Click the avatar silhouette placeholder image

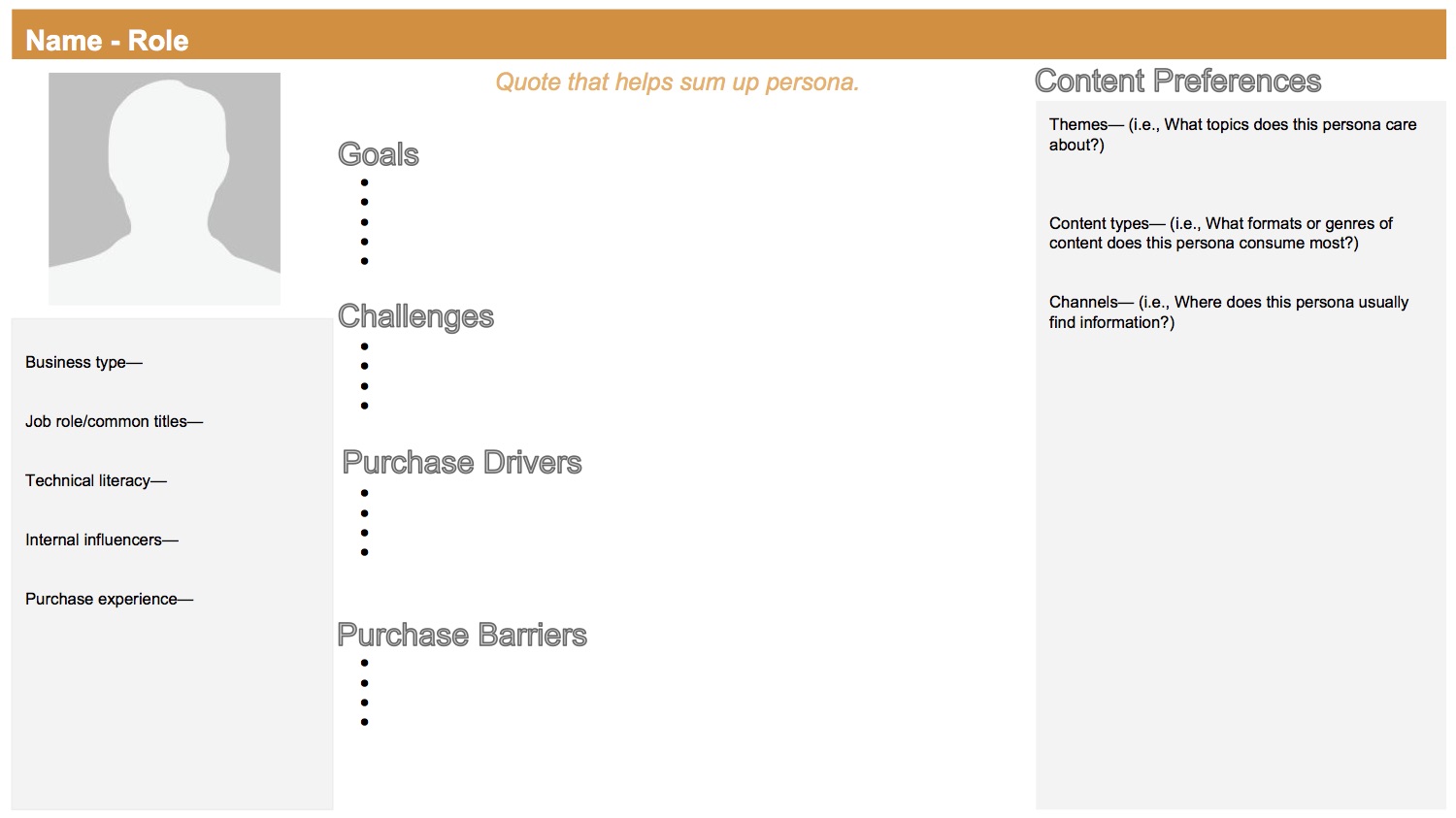[x=164, y=188]
